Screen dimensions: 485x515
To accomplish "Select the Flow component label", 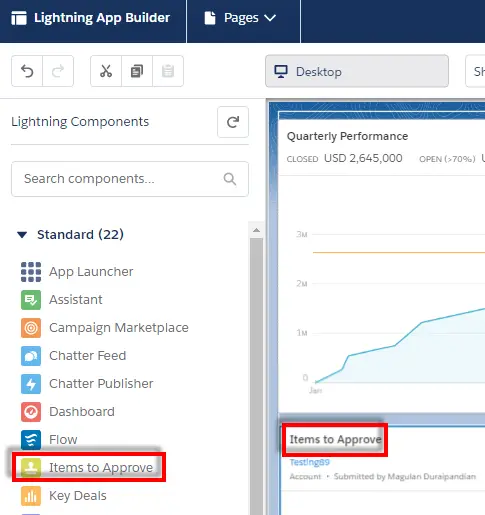I will pos(63,440).
